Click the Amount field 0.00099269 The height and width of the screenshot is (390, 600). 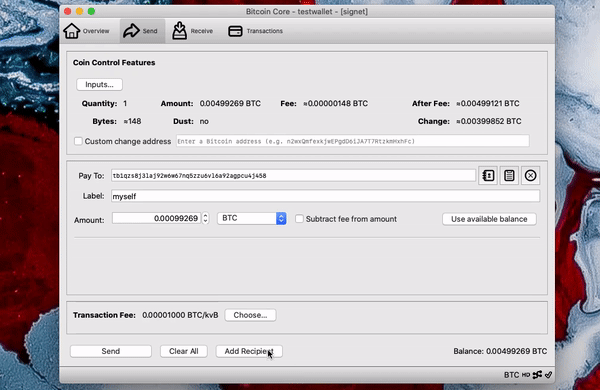pos(156,218)
